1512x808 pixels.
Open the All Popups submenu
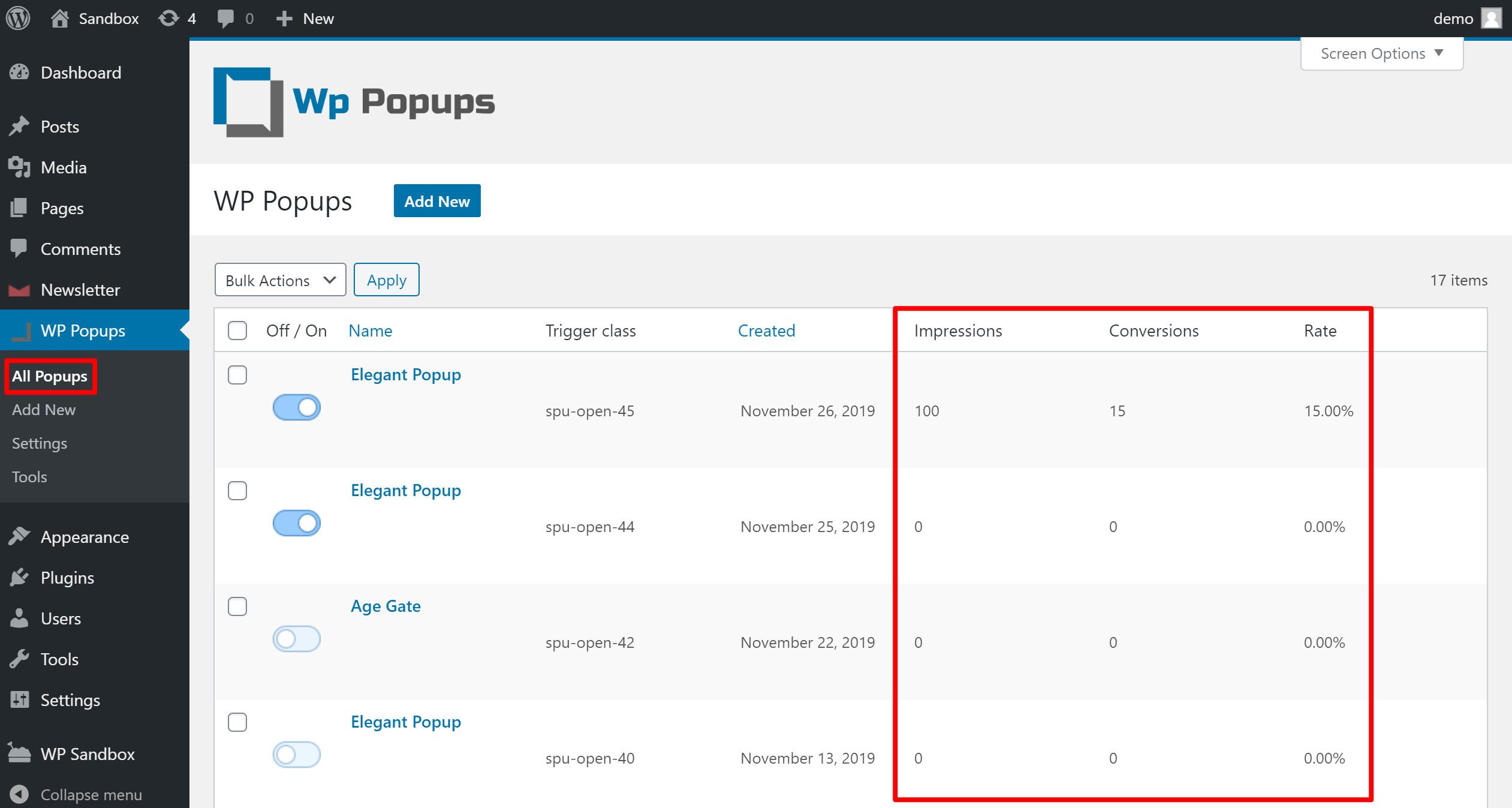tap(50, 377)
